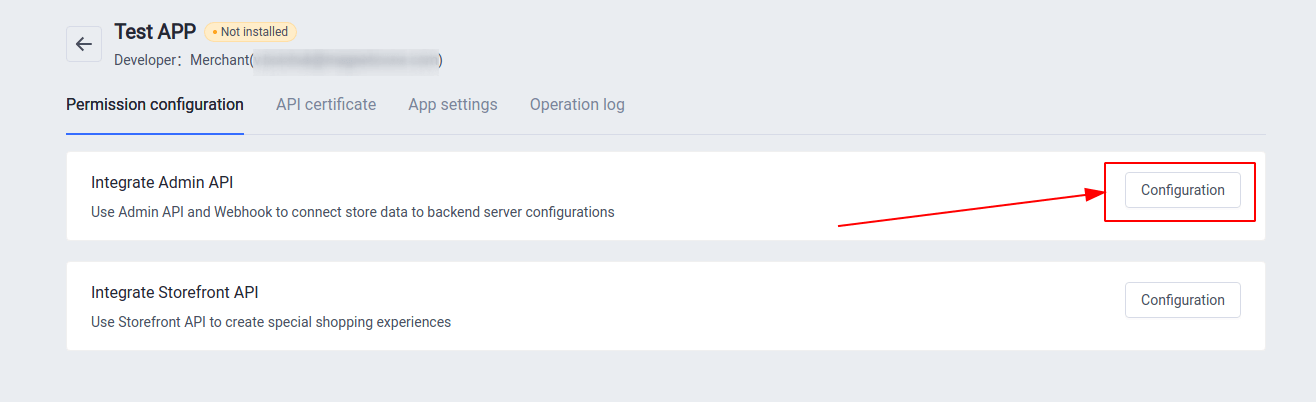Screen dimensions: 1316x402
Task: Click the Developer label text
Action: click(x=148, y=60)
